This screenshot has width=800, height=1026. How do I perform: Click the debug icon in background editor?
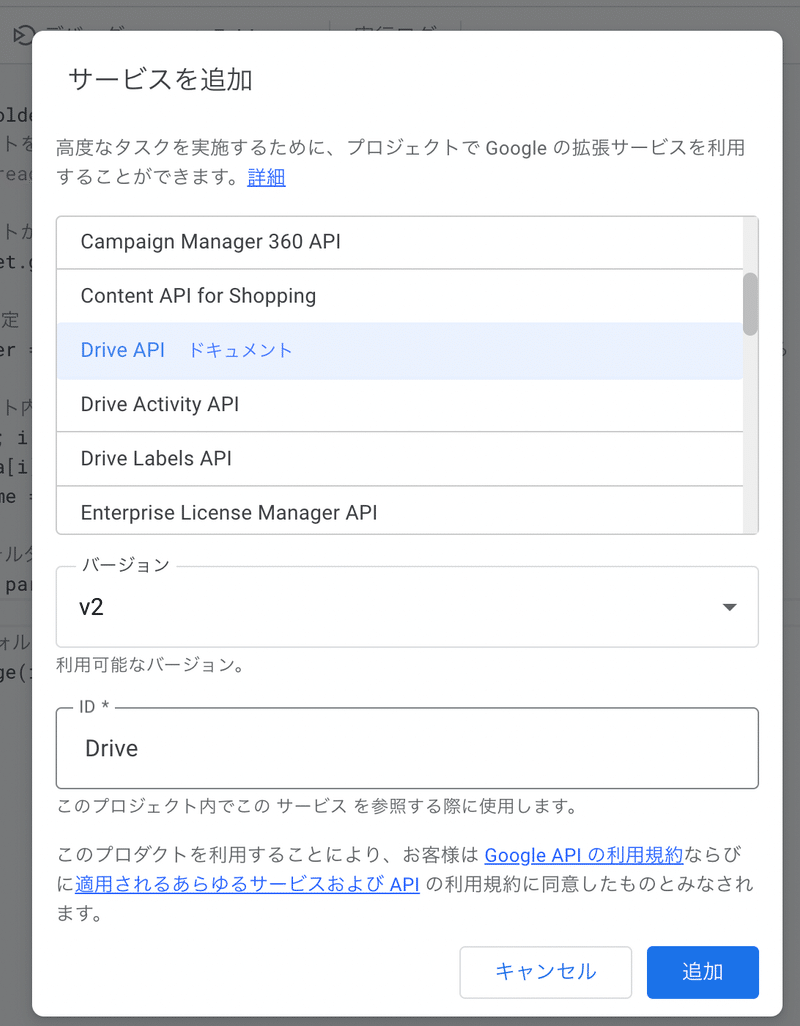pyautogui.click(x=22, y=35)
